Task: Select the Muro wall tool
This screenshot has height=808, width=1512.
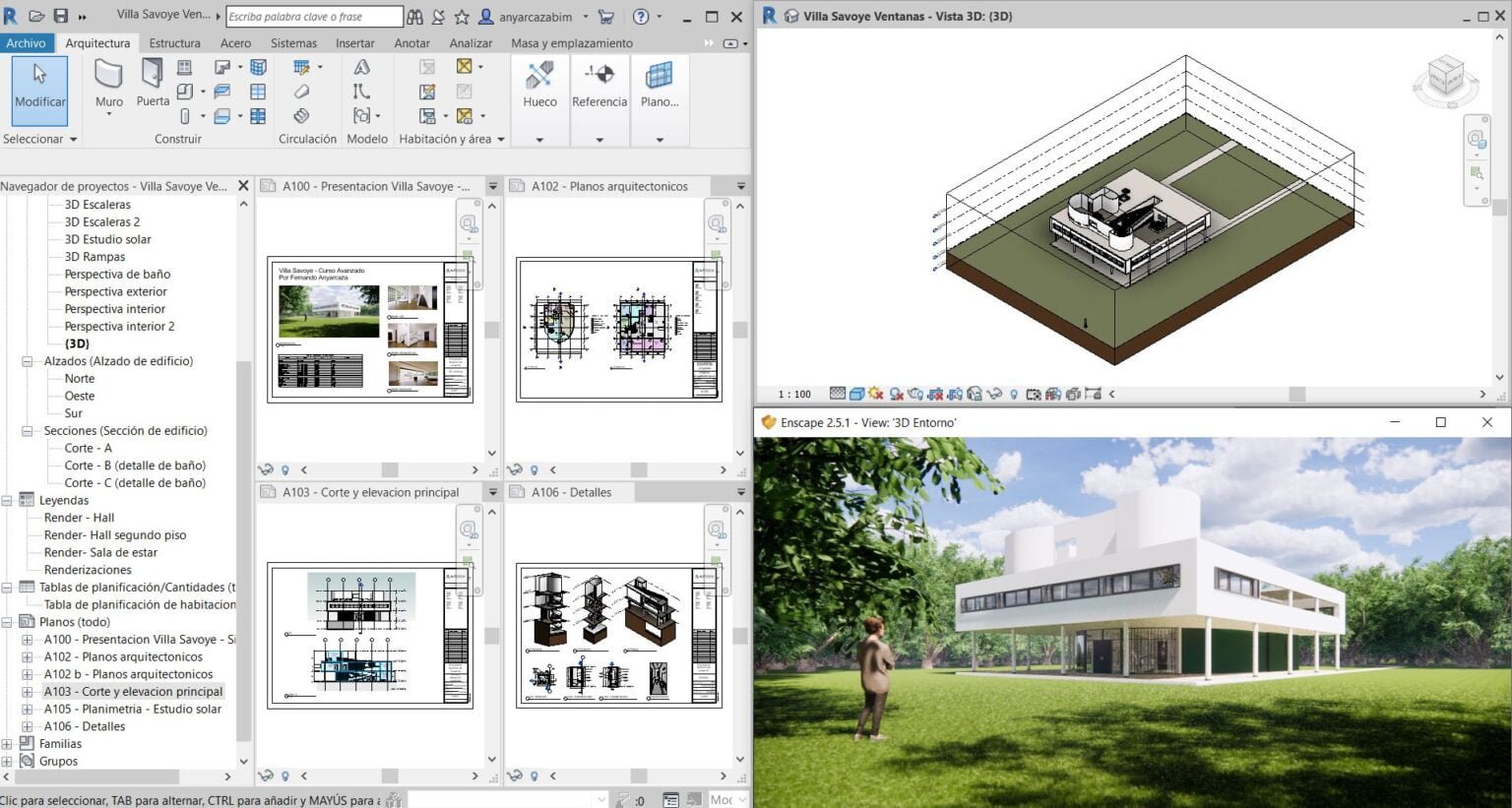Action: point(108,84)
